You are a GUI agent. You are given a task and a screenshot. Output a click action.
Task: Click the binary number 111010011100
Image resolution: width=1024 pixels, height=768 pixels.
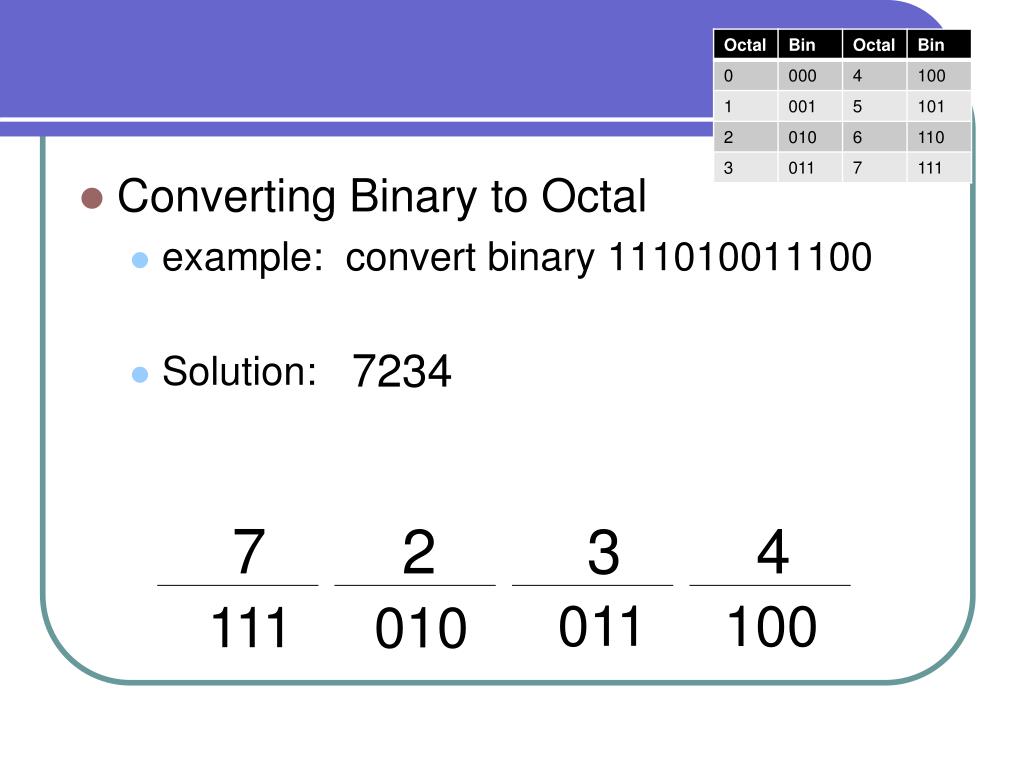739,257
